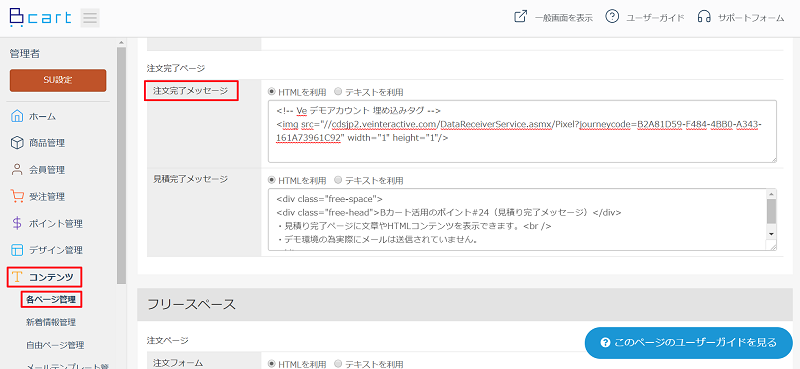Click the external link icon for 一般画面を表示
The image size is (800, 369).
click(x=520, y=17)
